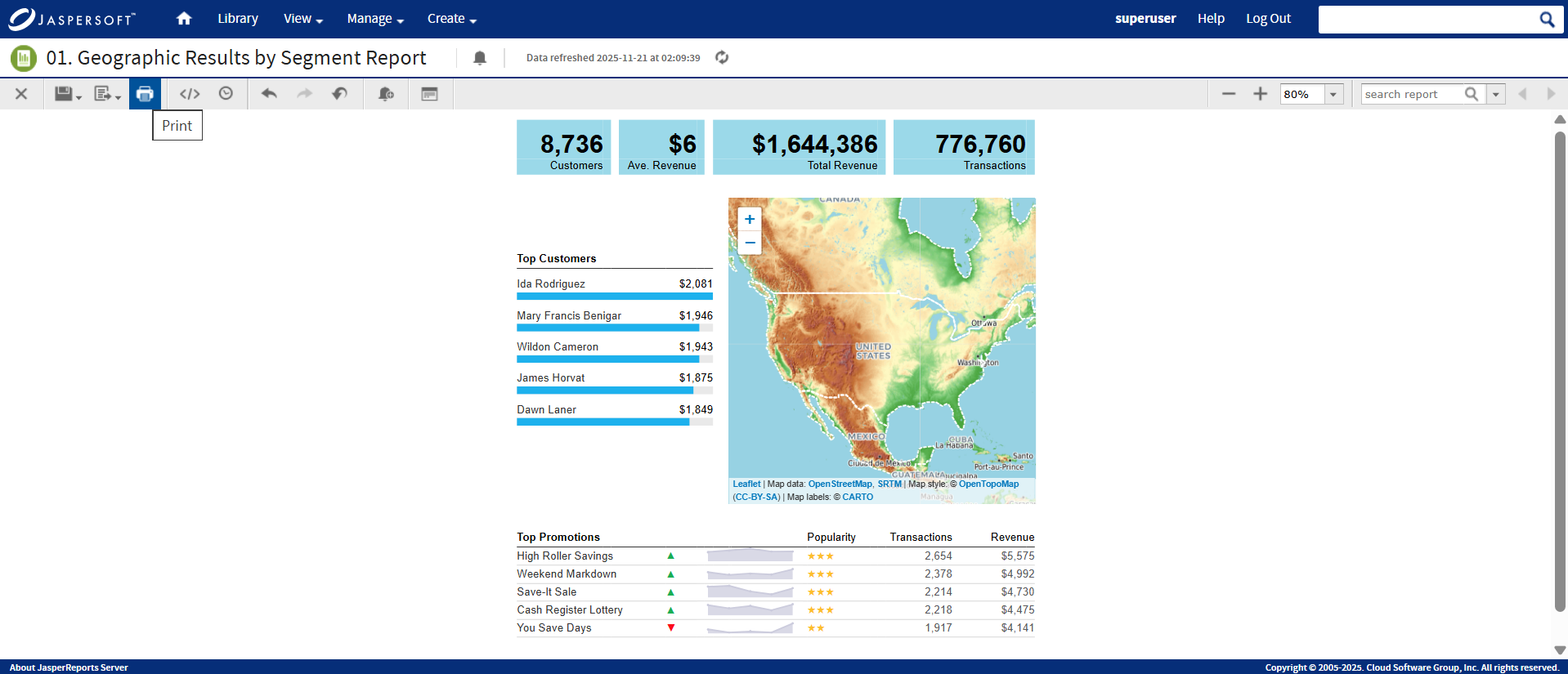Open the SRTM attribution link

(x=889, y=484)
